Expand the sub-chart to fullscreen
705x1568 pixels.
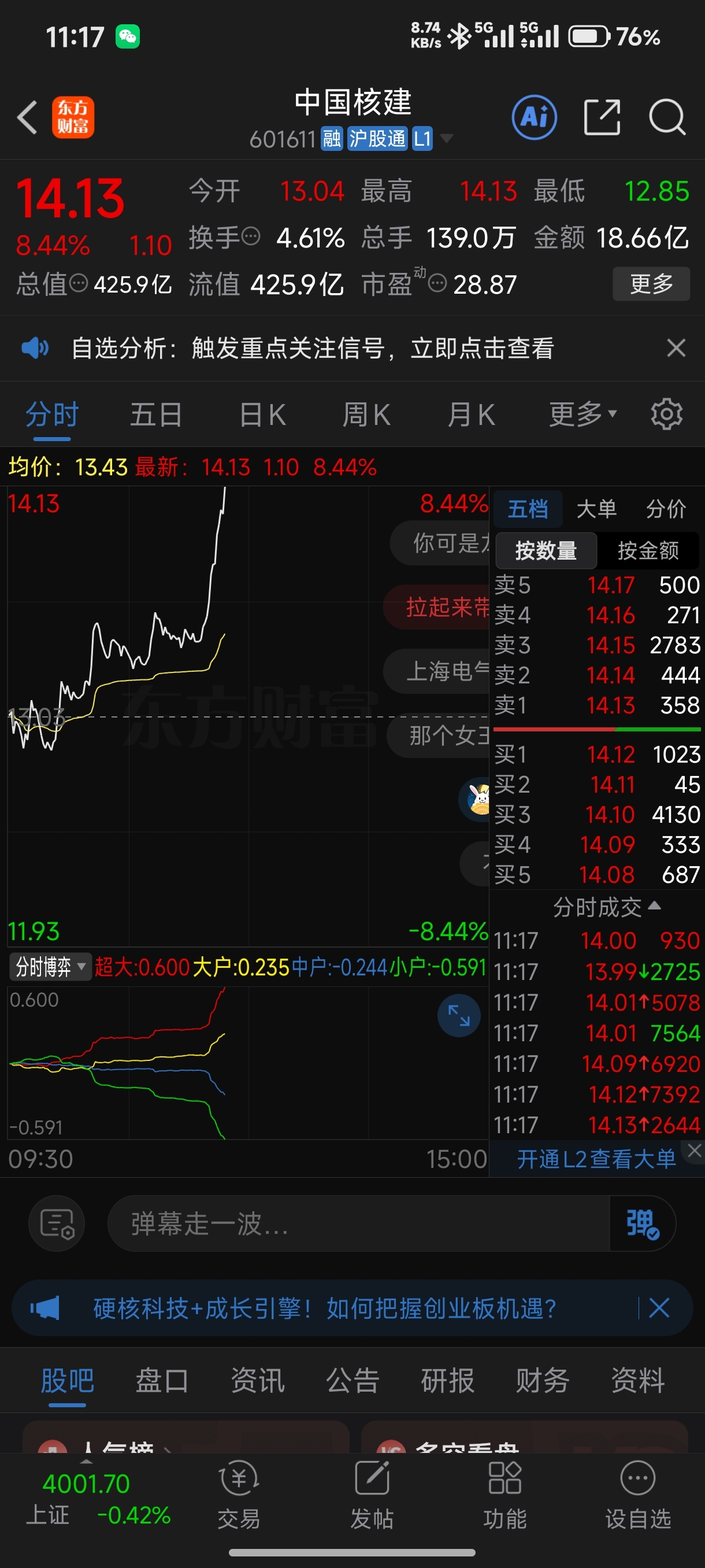click(459, 1015)
